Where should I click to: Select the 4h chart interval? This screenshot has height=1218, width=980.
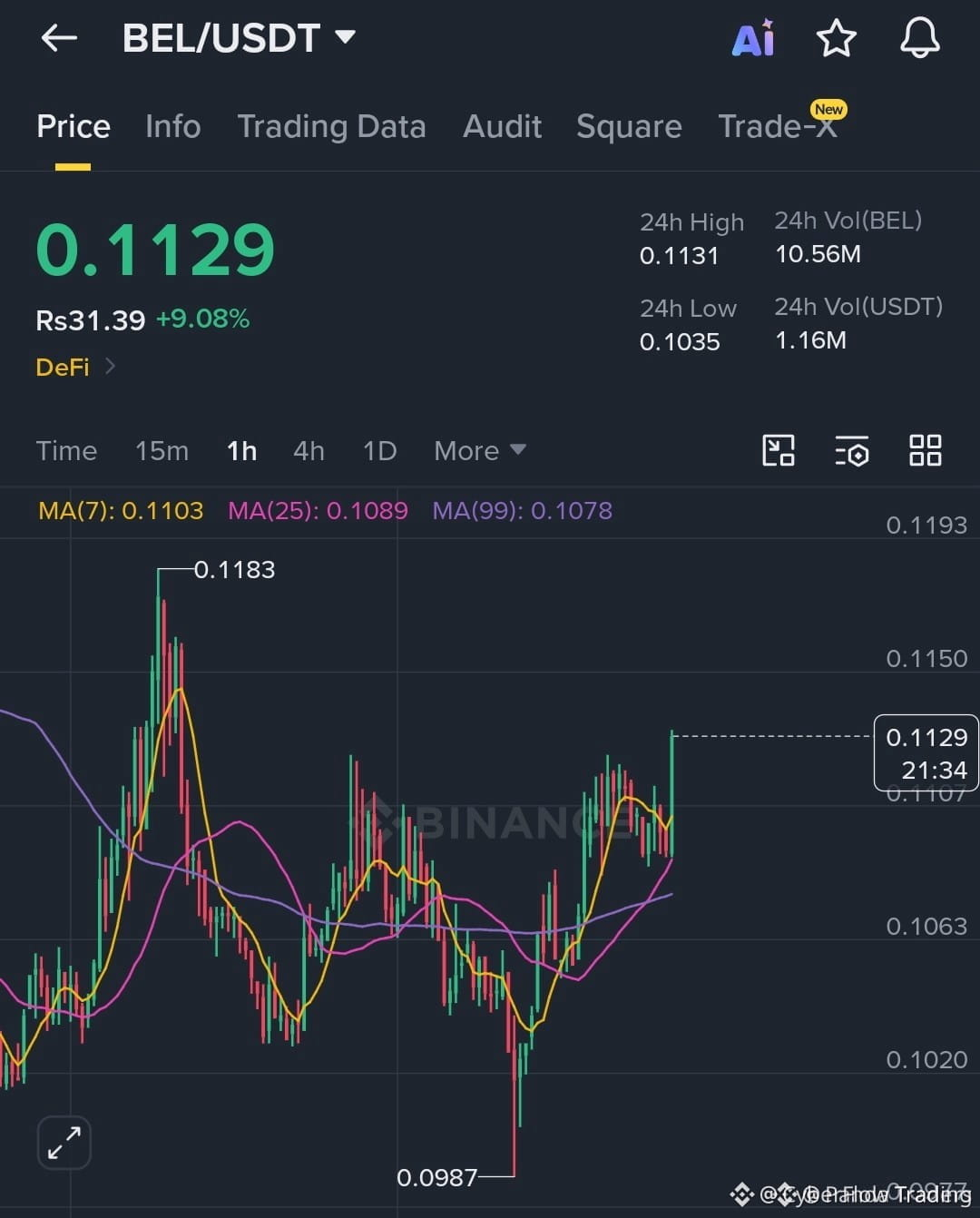(309, 451)
